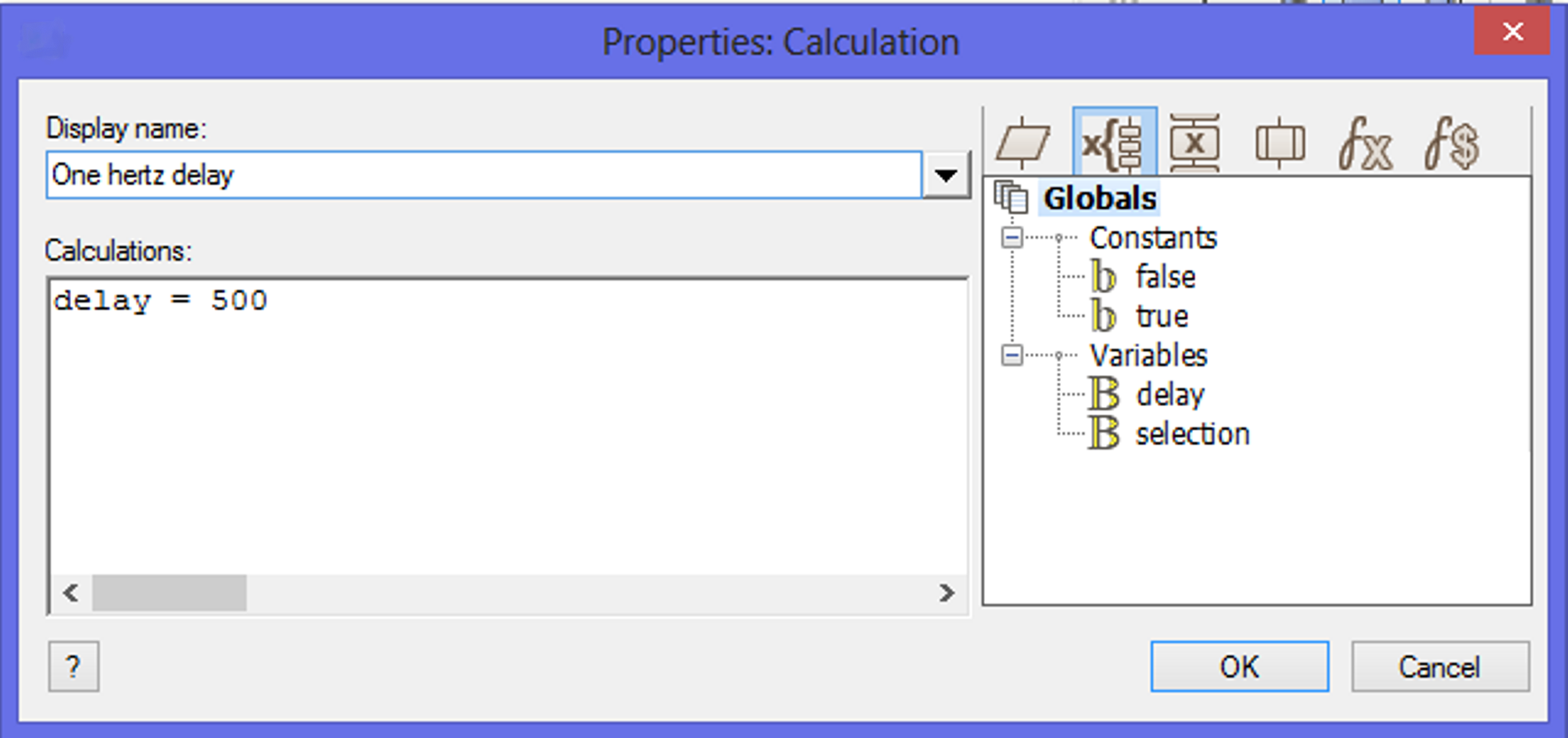Select the false constant
Screen dimensions: 1568x738
1165,277
